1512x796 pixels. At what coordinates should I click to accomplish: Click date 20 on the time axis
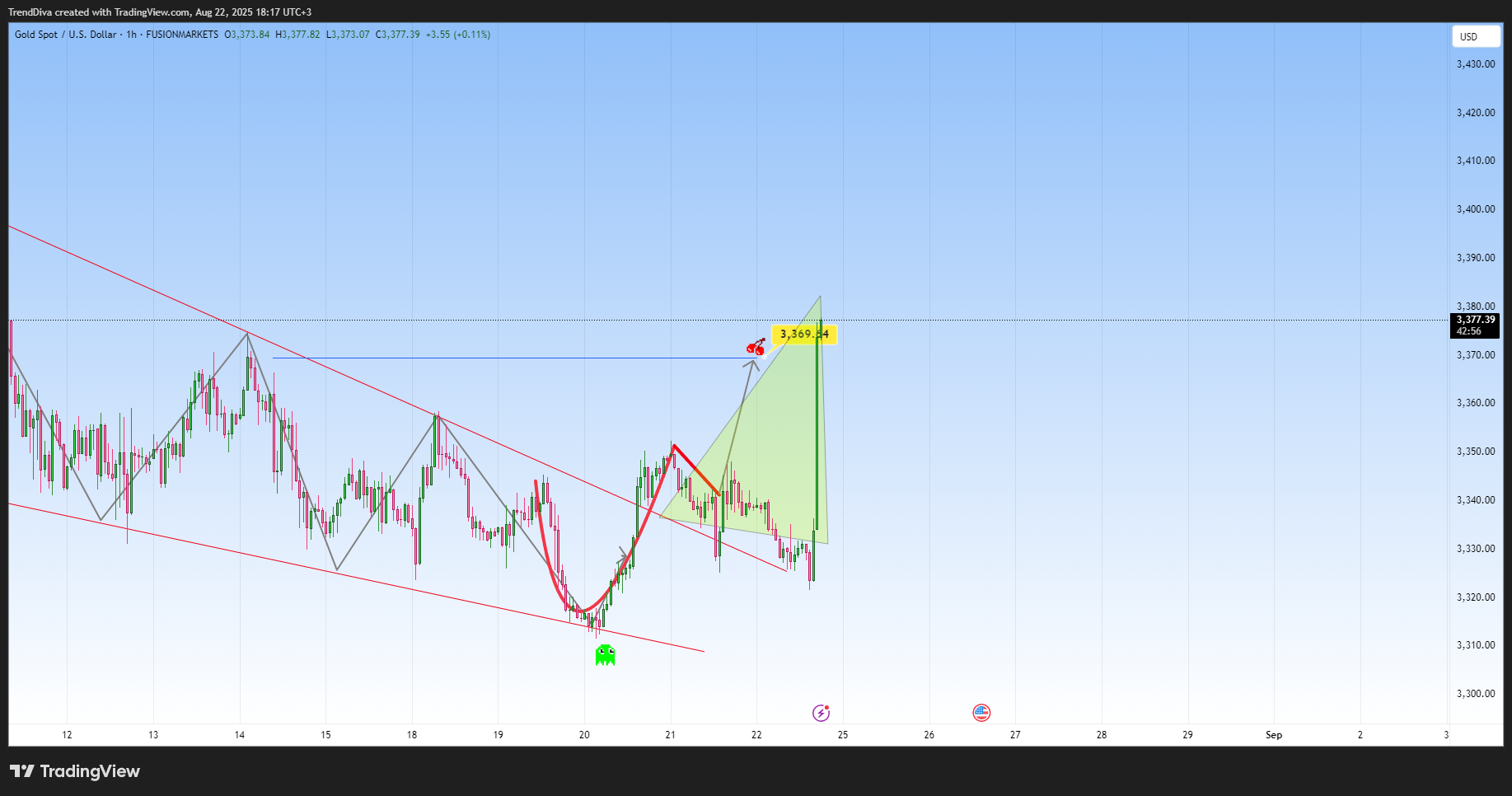pos(584,735)
